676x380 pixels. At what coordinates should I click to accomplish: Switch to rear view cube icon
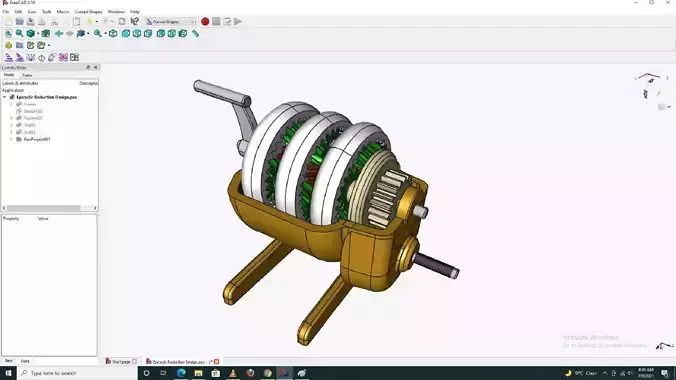160,34
